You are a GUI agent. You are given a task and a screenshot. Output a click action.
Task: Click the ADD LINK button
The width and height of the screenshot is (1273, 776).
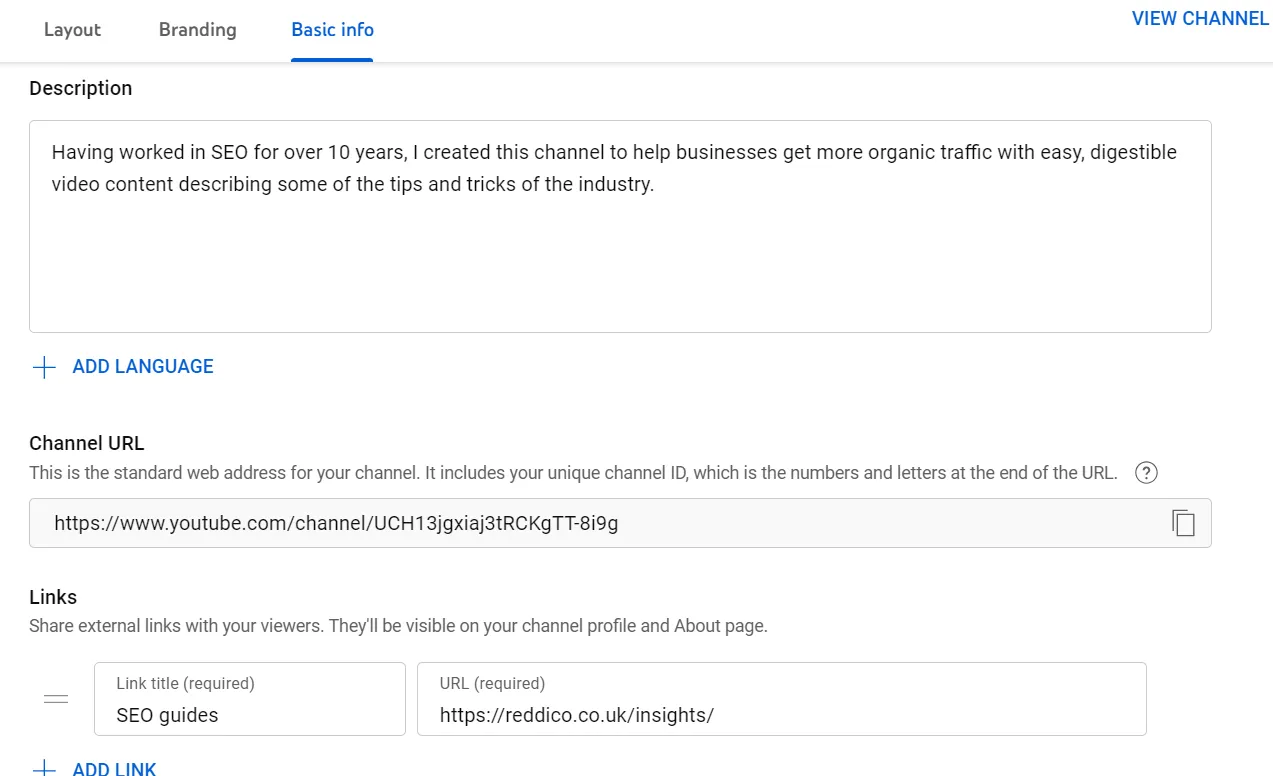tap(114, 769)
